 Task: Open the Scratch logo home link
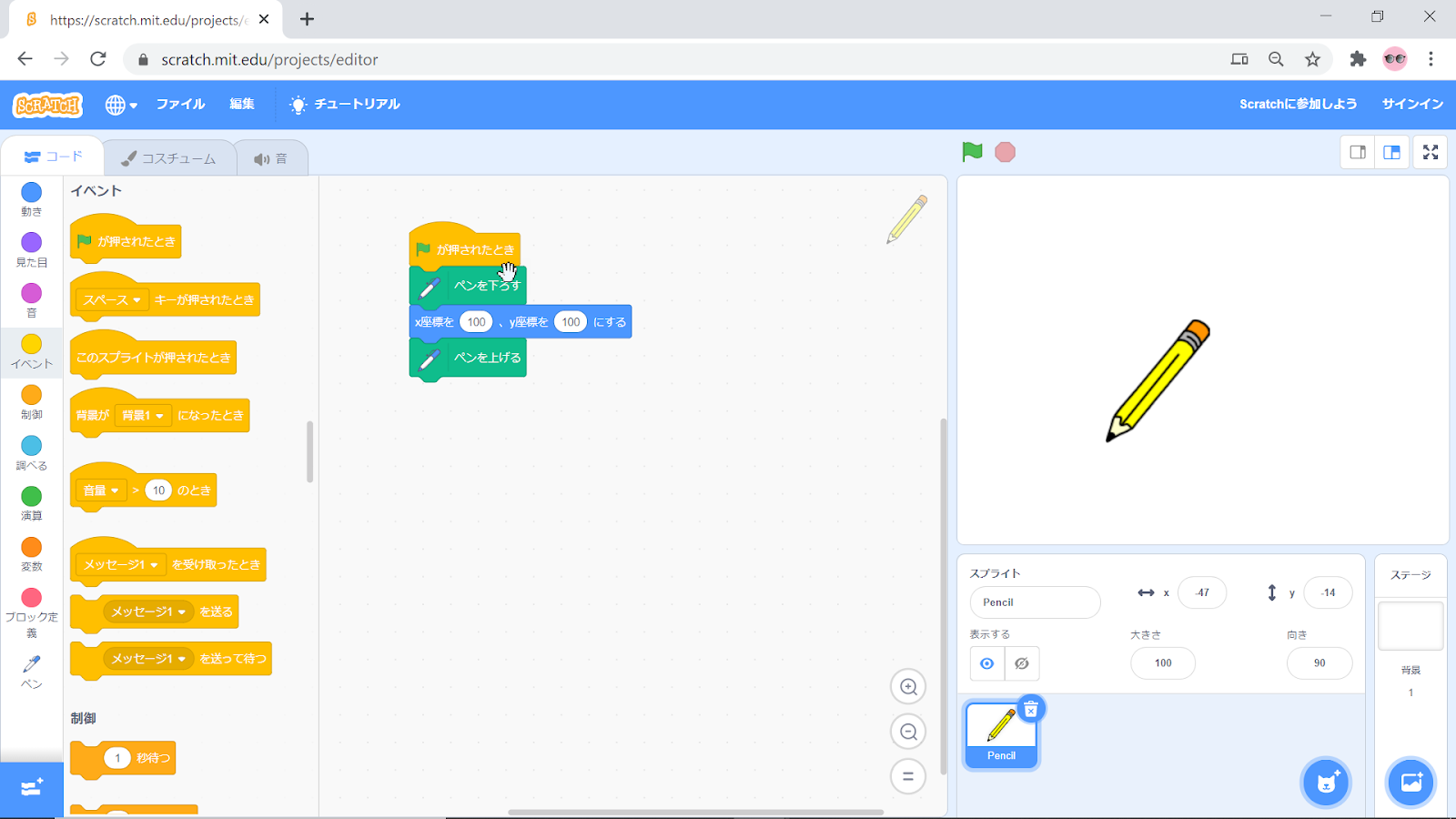tap(48, 105)
